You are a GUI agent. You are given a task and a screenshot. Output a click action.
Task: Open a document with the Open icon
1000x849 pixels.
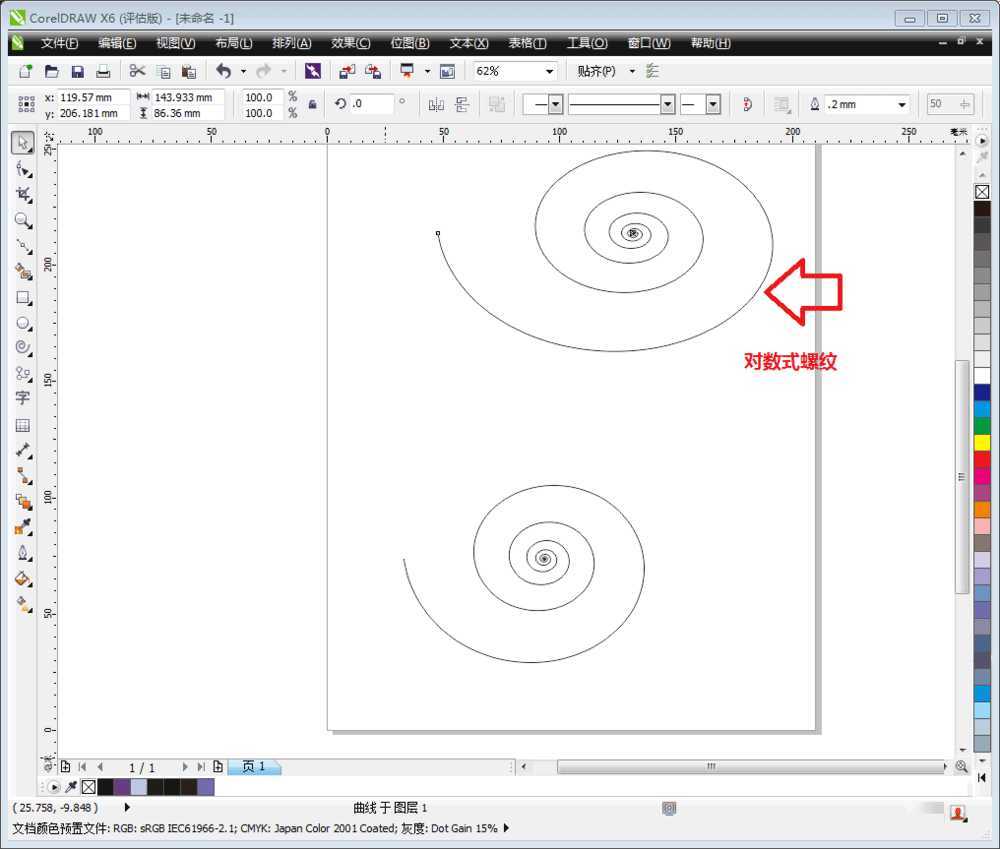pos(51,70)
